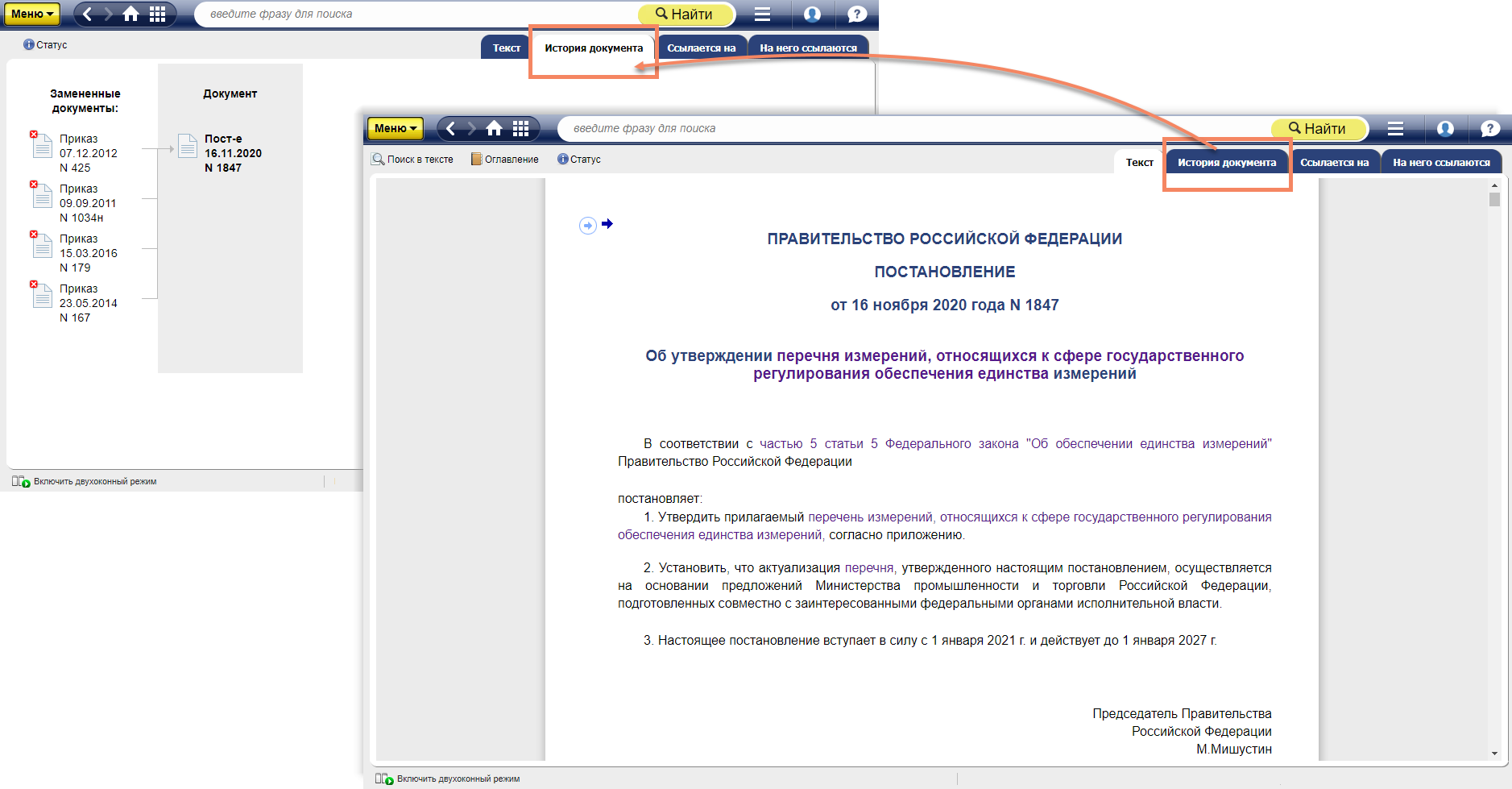Click the document scrollbar thumb

1494,199
